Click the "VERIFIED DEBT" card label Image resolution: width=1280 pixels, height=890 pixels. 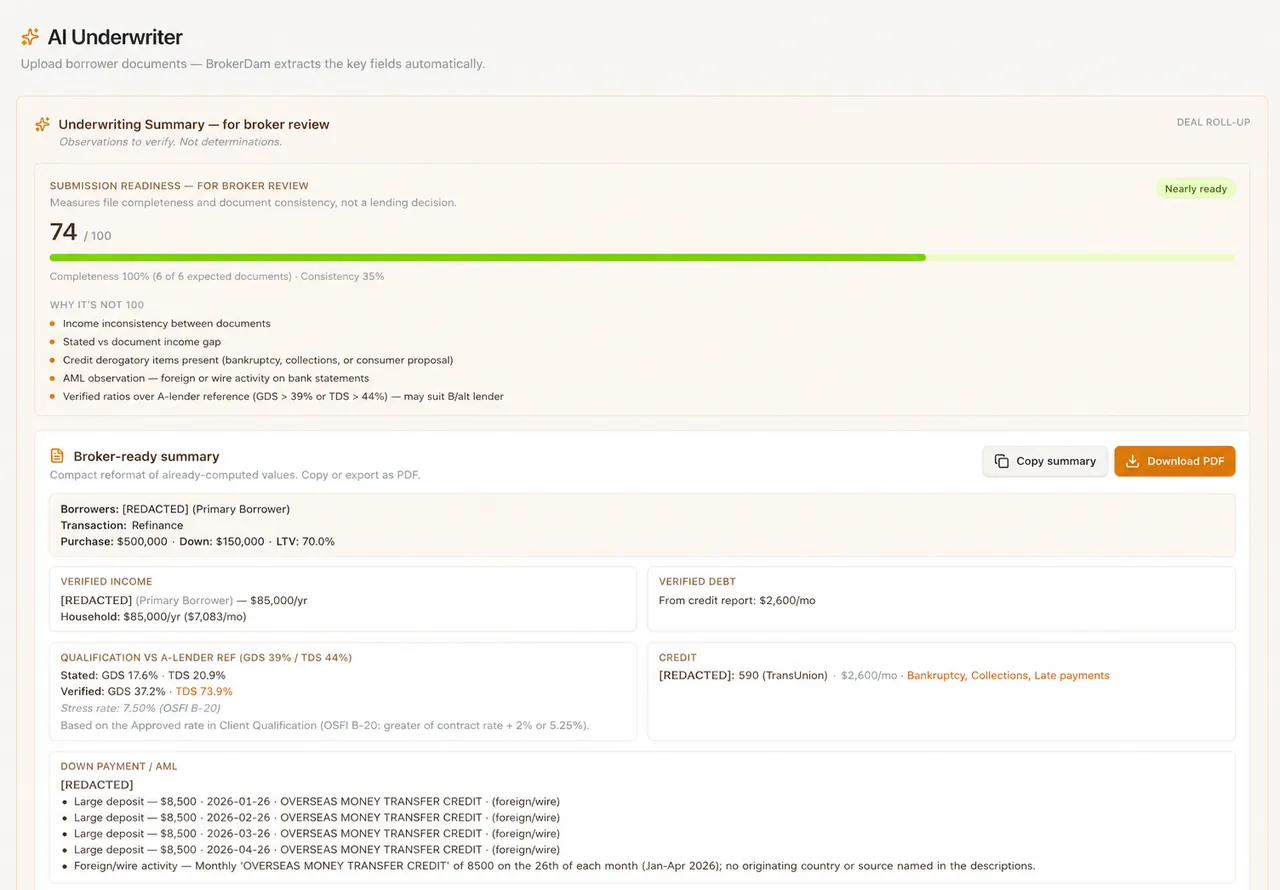pos(698,581)
